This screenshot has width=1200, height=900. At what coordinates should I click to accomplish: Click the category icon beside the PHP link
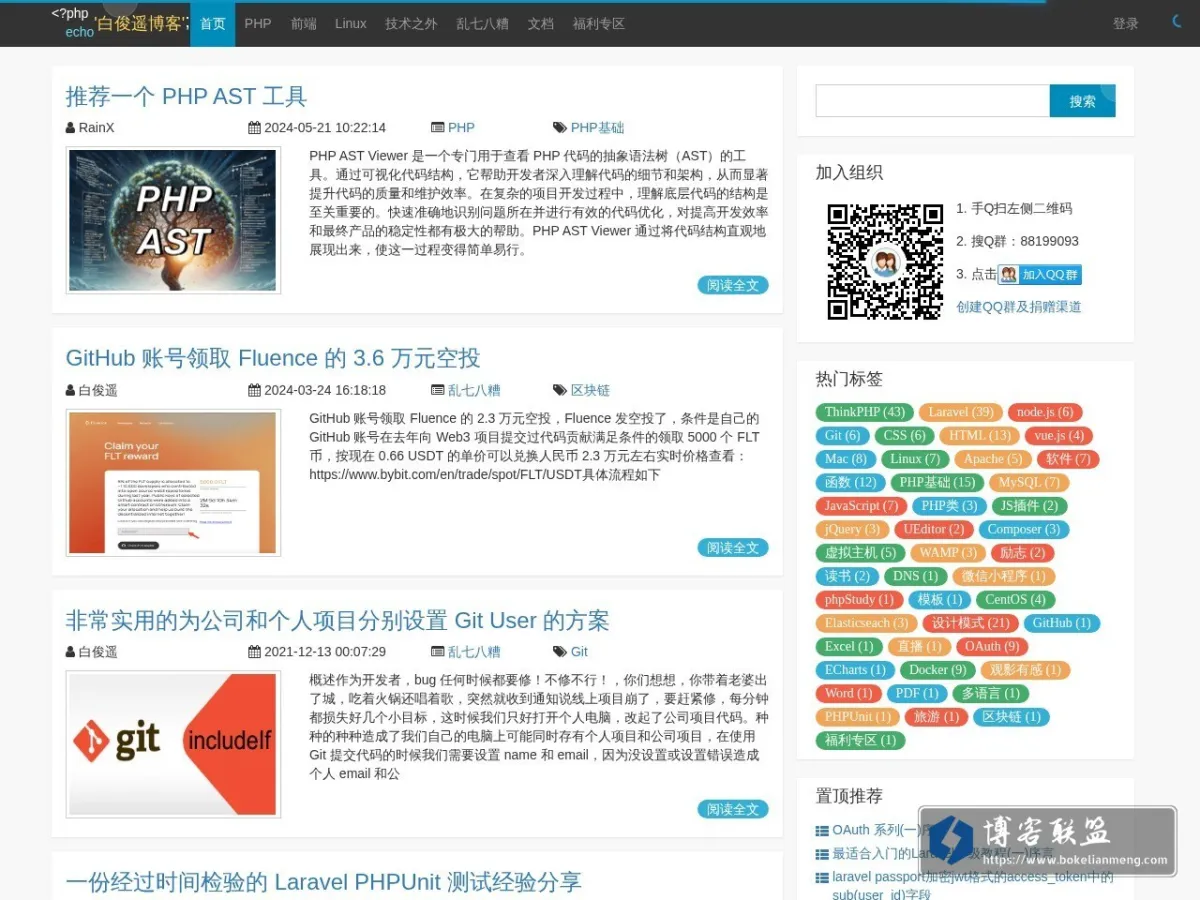pos(437,128)
